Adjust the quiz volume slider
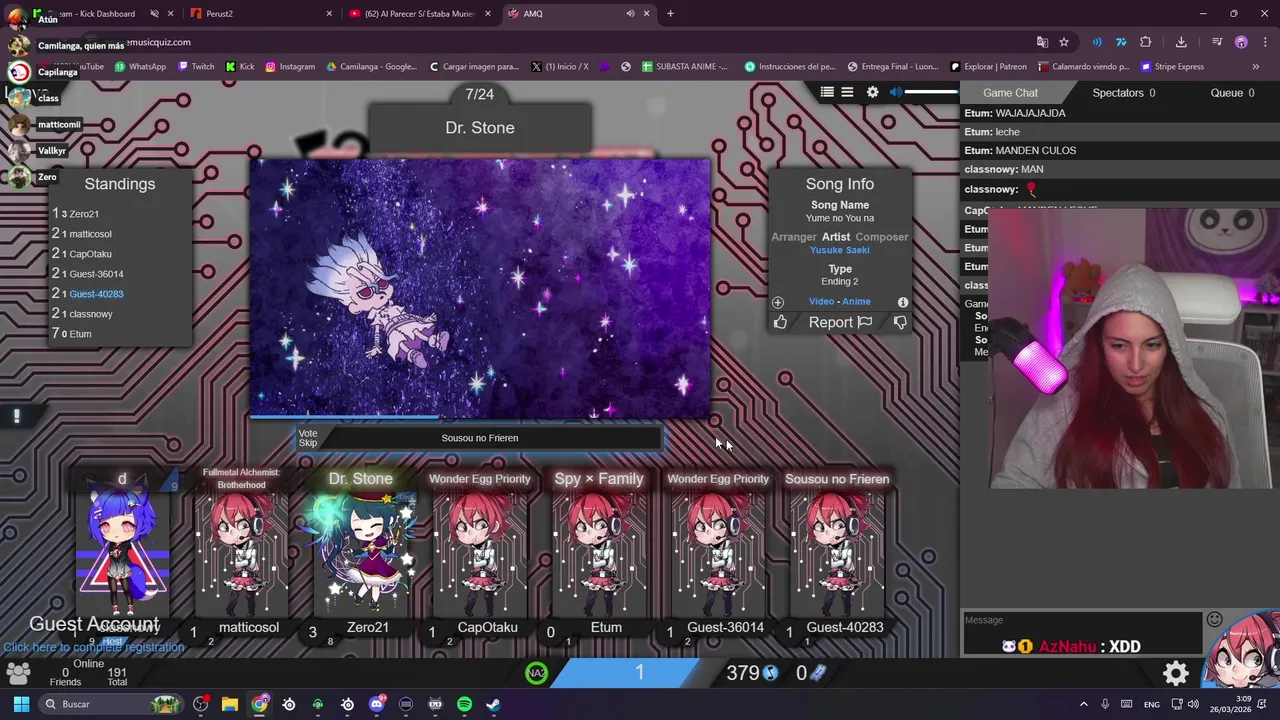 pos(931,92)
